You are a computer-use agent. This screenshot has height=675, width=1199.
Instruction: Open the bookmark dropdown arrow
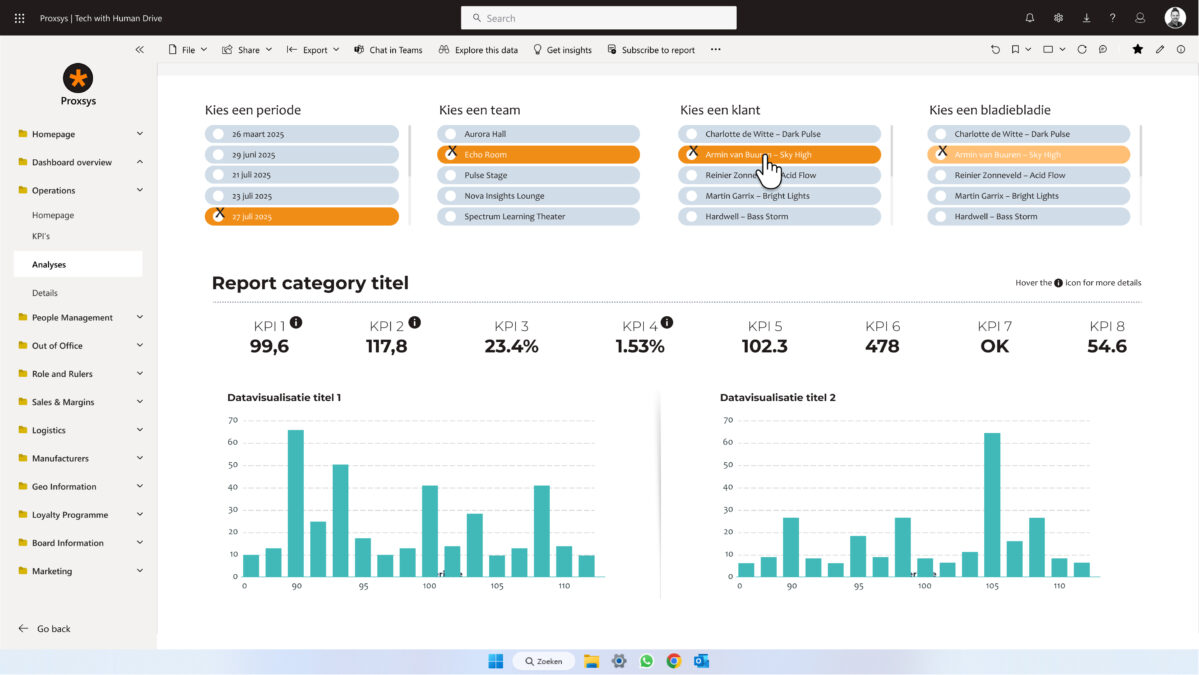[x=1027, y=49]
